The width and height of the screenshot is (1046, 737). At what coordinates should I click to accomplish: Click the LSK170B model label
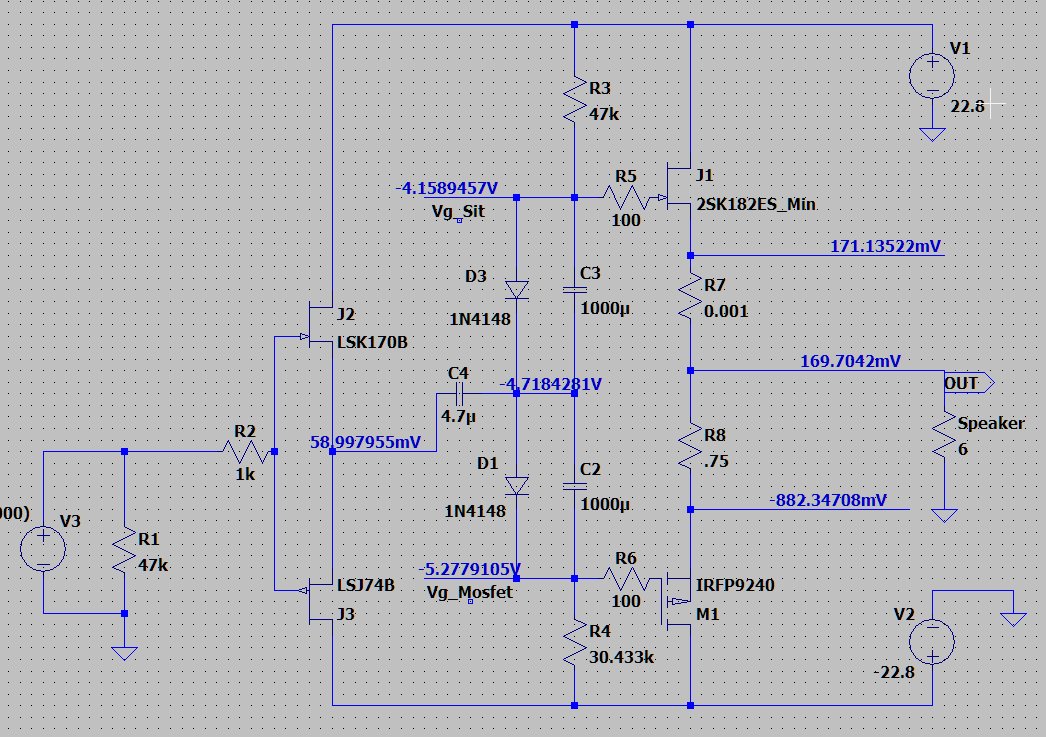pyautogui.click(x=372, y=342)
